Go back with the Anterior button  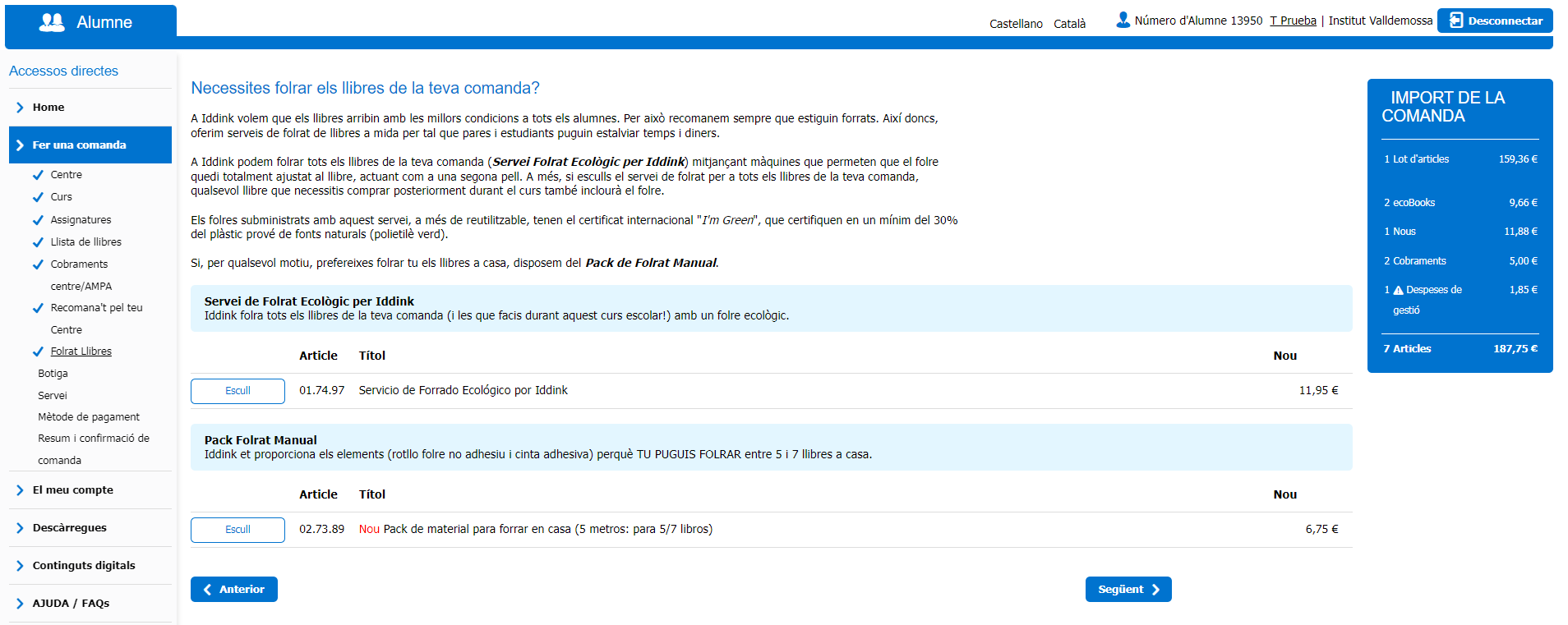click(x=234, y=590)
